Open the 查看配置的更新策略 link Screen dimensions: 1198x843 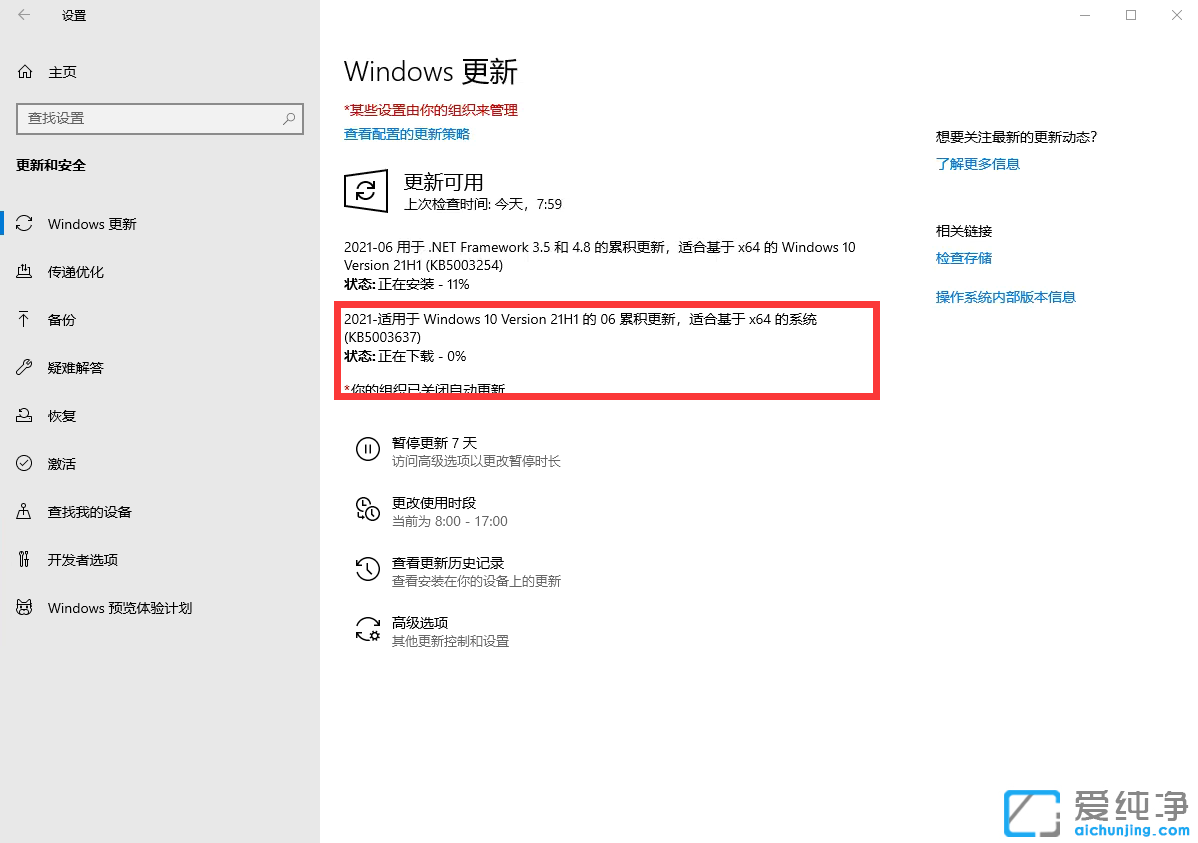(406, 134)
